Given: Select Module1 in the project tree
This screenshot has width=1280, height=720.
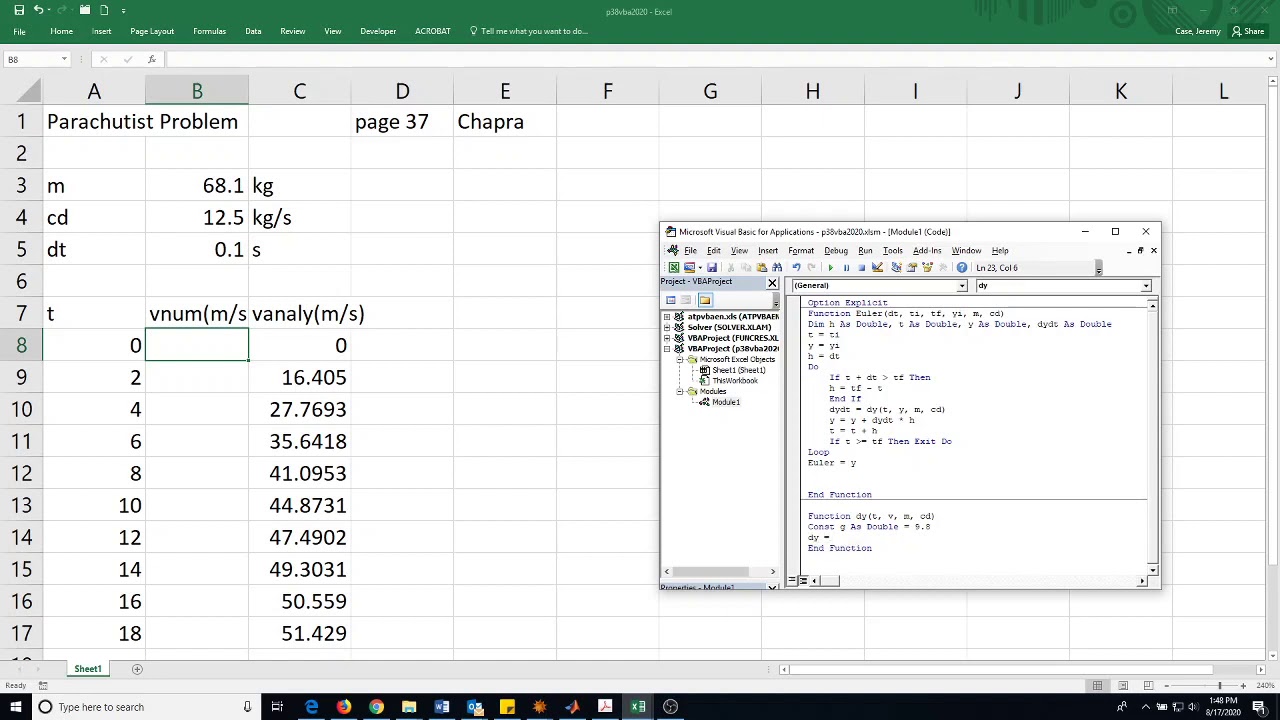Looking at the screenshot, I should (x=726, y=402).
